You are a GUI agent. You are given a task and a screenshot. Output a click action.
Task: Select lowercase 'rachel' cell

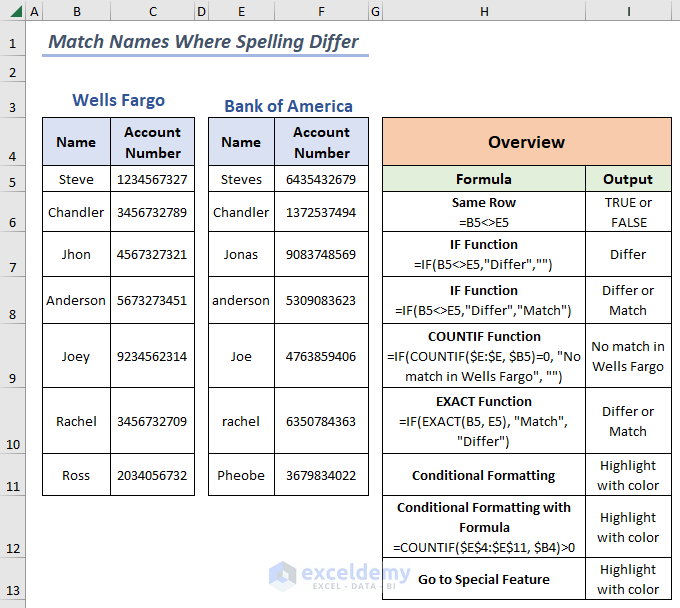(241, 421)
